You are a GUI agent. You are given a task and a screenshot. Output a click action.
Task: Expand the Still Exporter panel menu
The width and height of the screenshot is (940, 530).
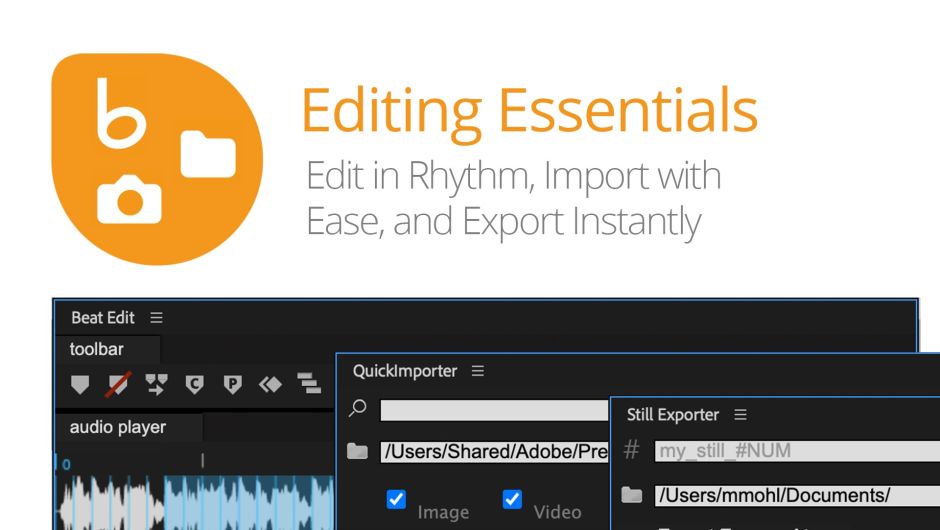click(740, 414)
